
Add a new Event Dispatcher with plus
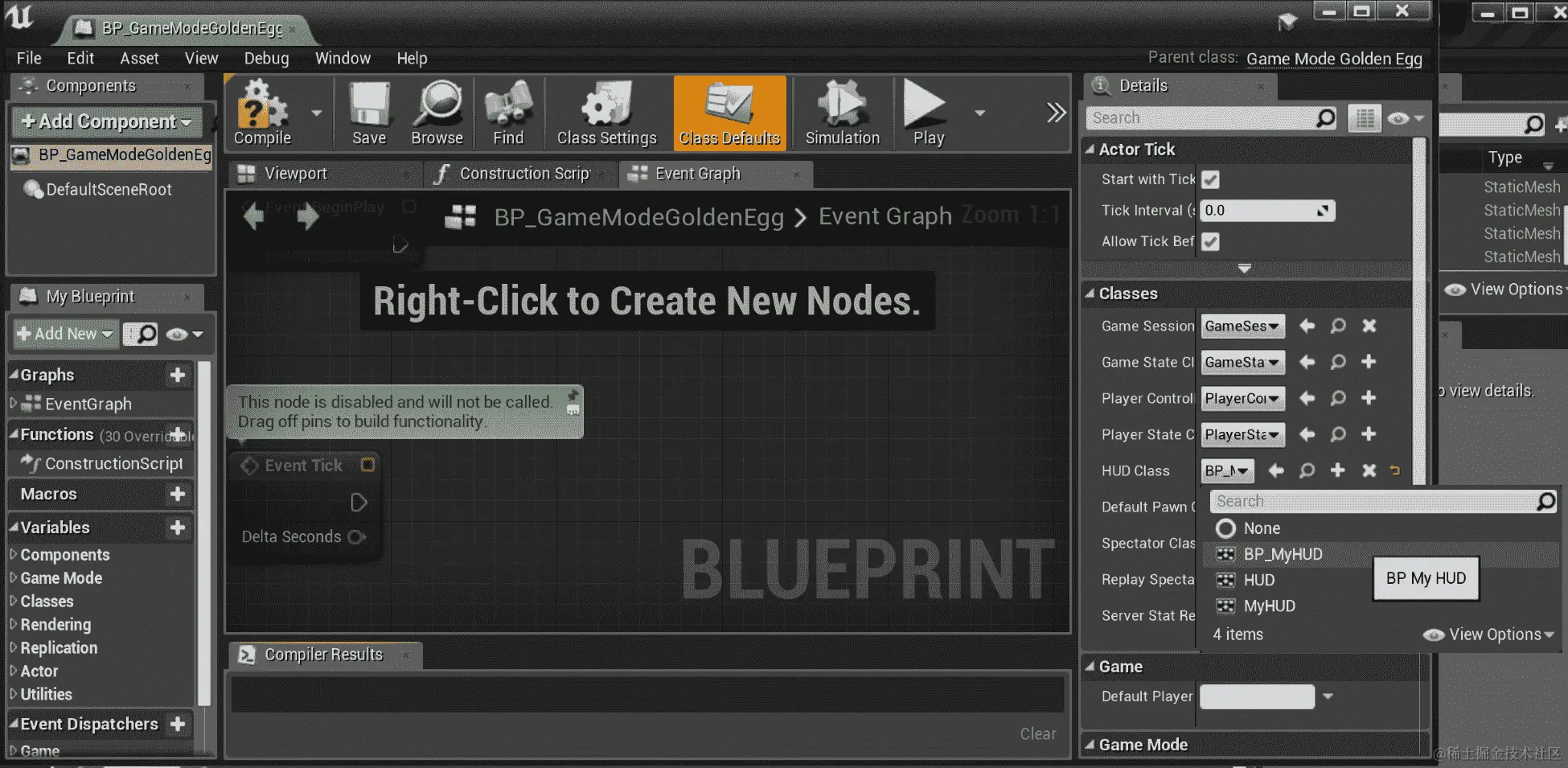click(x=178, y=724)
